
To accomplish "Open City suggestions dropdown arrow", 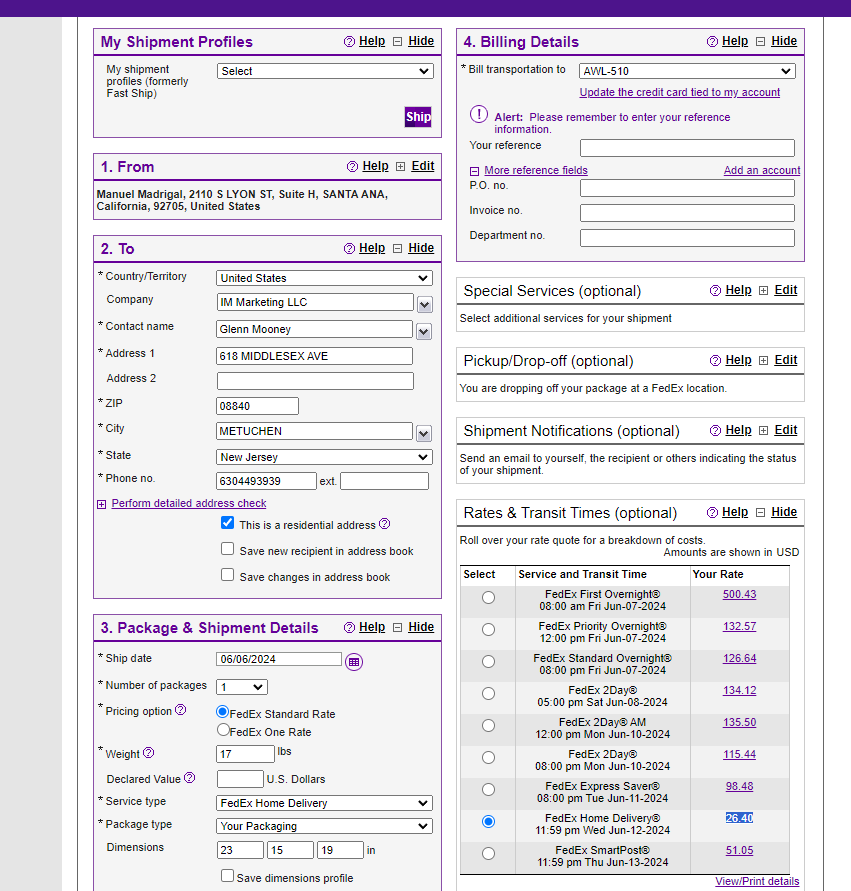I will coord(424,434).
